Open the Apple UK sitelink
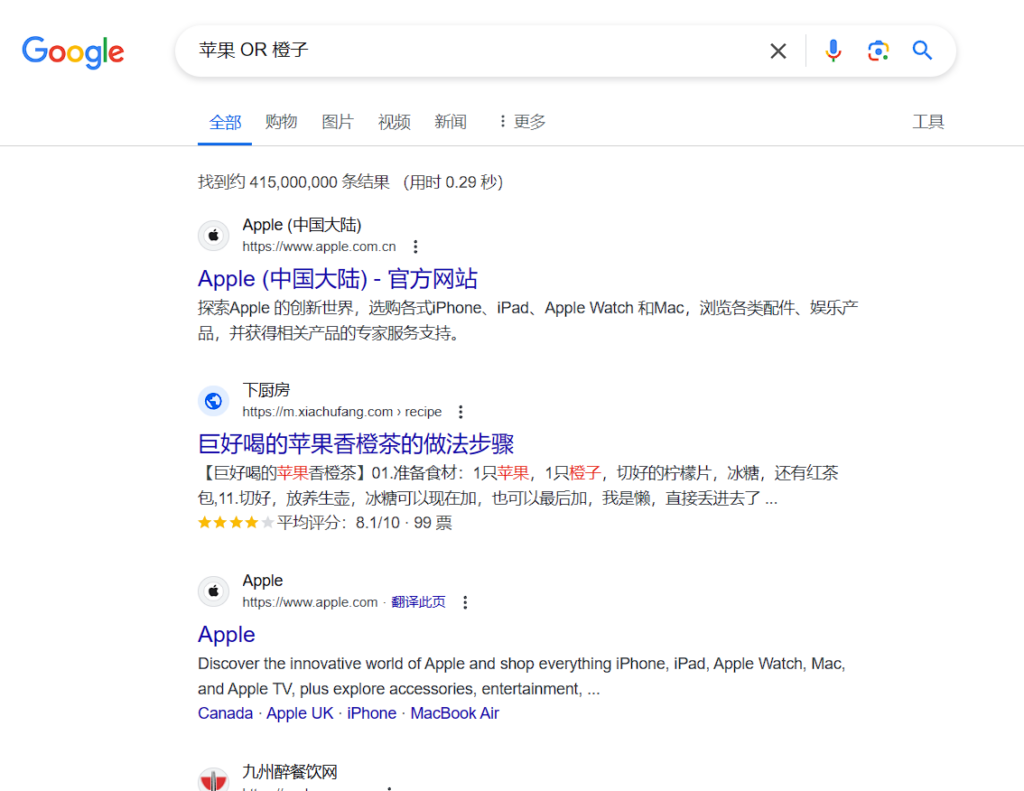This screenshot has height=791, width=1024. click(x=300, y=713)
